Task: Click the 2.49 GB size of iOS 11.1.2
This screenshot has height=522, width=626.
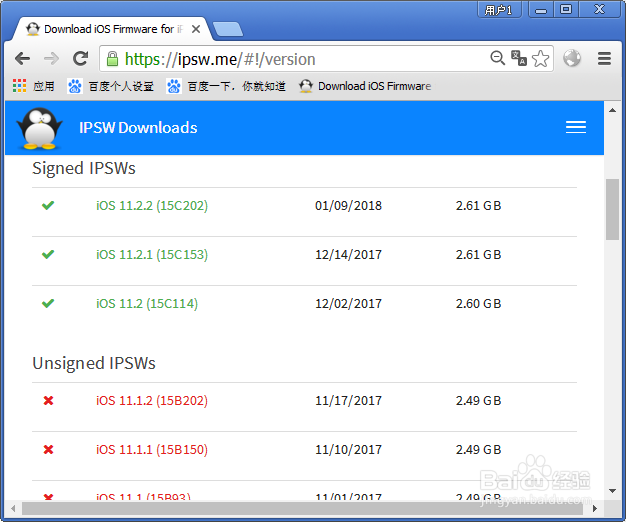Action: (x=478, y=401)
